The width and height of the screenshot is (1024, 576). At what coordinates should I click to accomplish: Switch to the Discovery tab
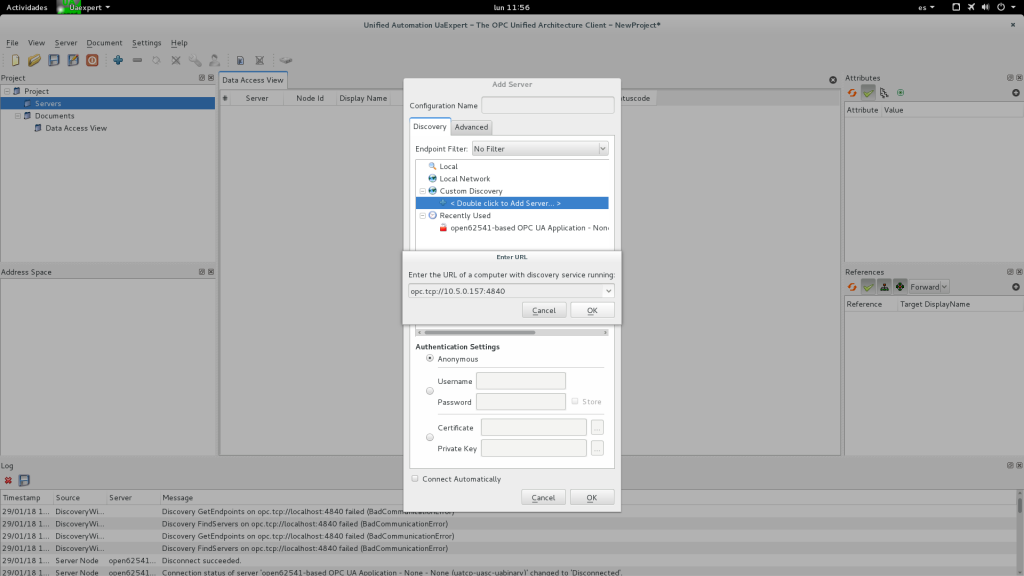[x=430, y=126]
